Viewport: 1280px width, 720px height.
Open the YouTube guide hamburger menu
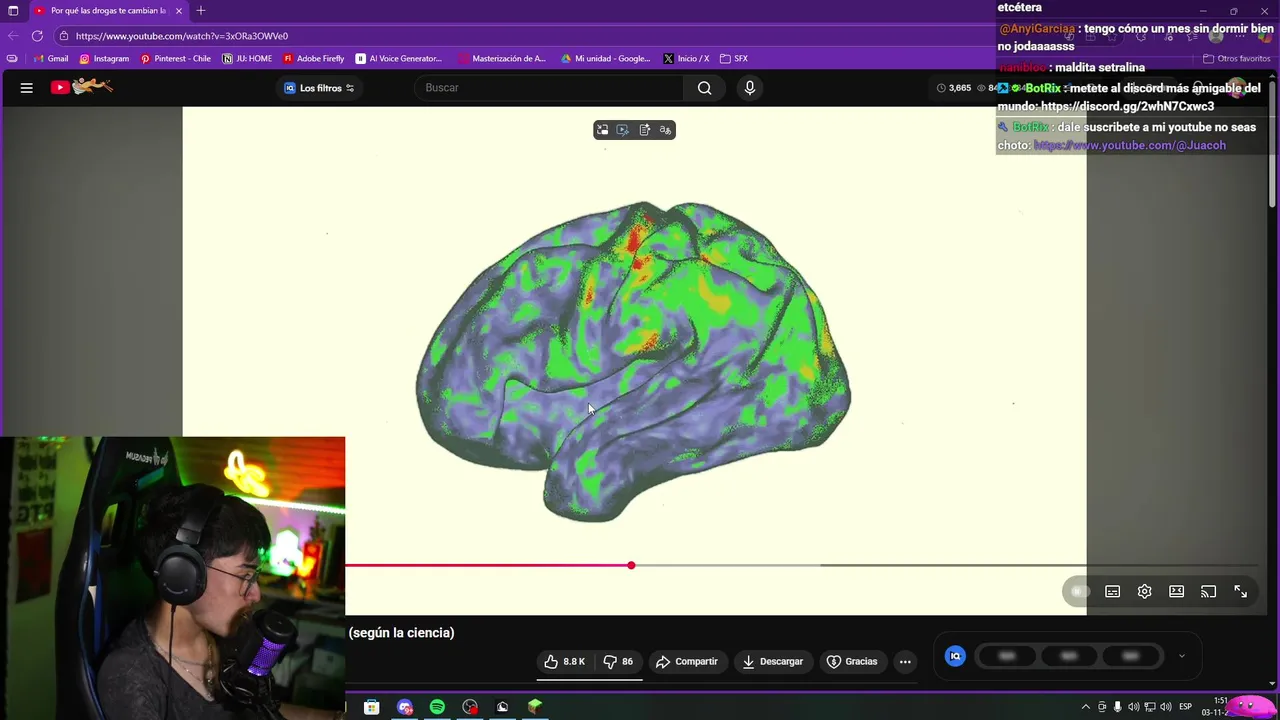click(27, 88)
